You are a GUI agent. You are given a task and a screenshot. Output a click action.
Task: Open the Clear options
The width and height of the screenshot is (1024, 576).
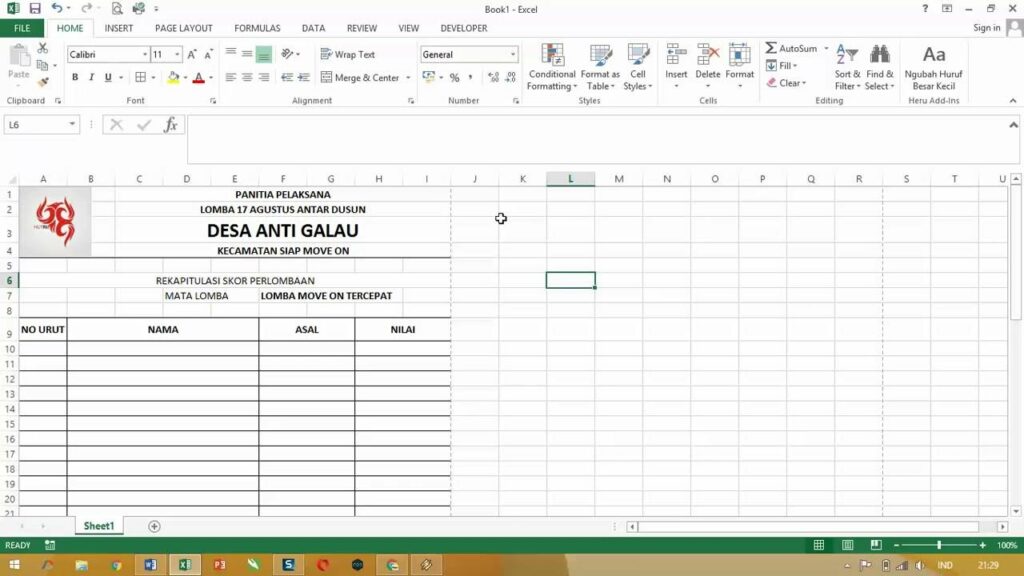(786, 83)
